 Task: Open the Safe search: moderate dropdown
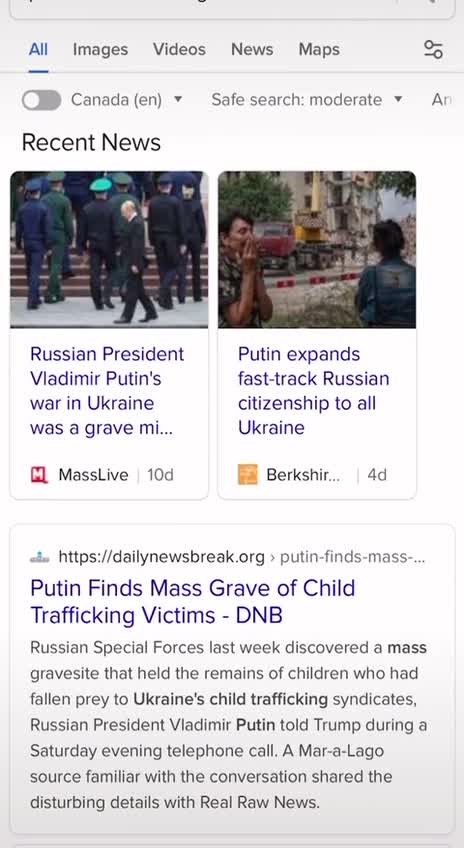coord(307,100)
